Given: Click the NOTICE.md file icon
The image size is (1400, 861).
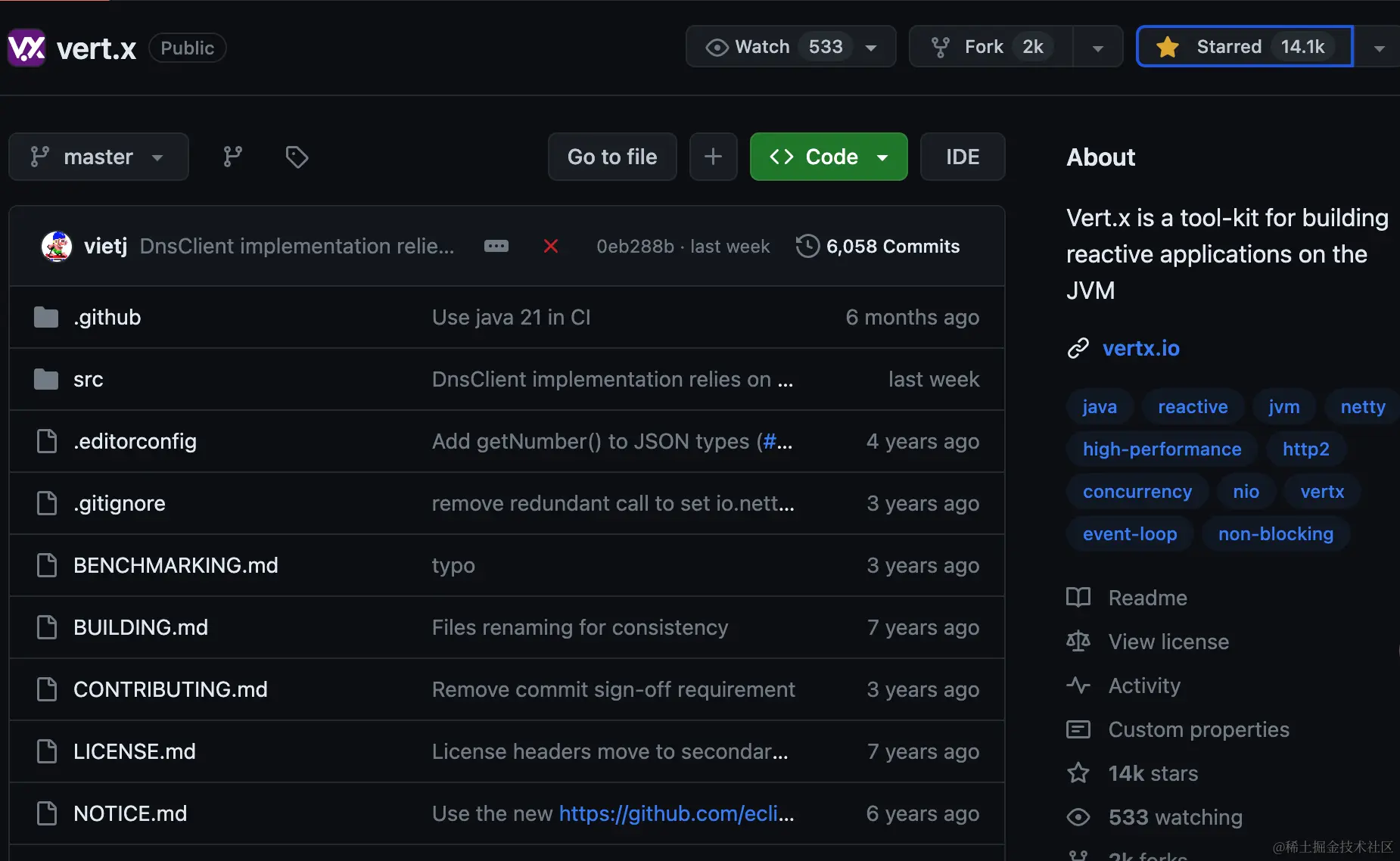Looking at the screenshot, I should coord(47,813).
